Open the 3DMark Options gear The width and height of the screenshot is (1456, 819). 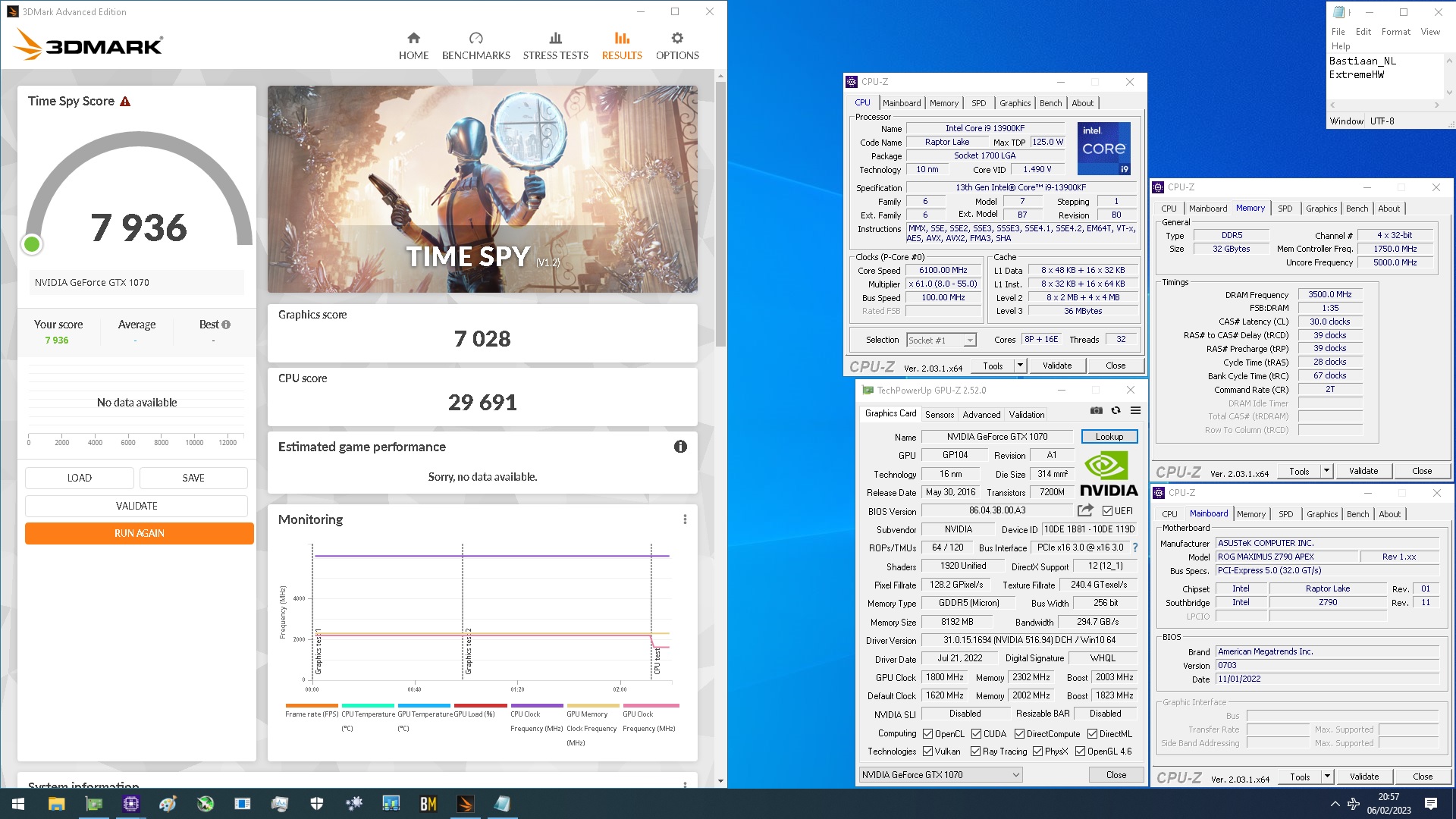point(677,46)
